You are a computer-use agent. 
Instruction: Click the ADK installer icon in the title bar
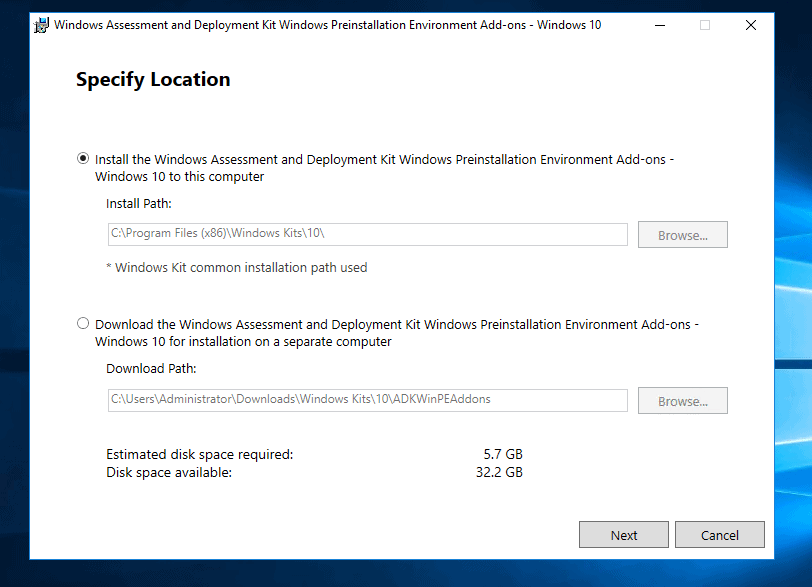41,24
